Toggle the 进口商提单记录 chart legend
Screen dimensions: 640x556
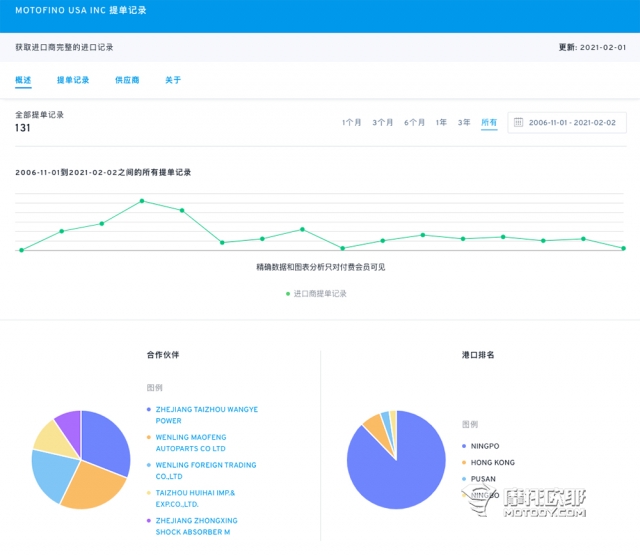point(316,294)
